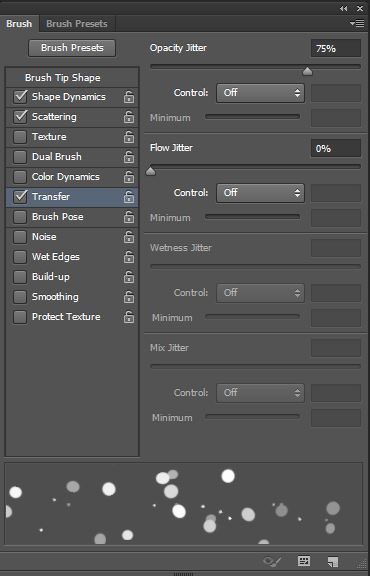370x576 pixels.
Task: Open Flow Jitter Control dropdown
Action: tap(260, 193)
